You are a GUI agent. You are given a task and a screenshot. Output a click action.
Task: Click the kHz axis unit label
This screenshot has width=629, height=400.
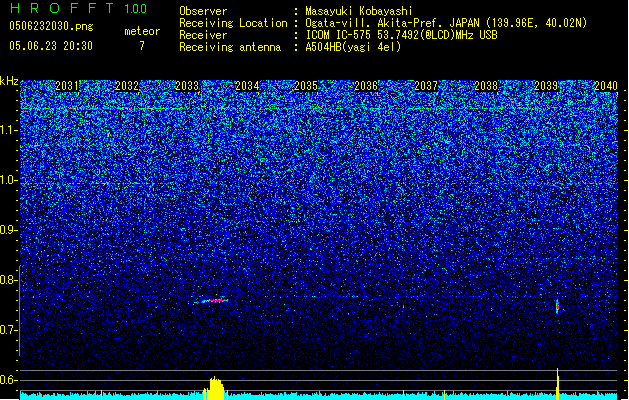pyautogui.click(x=9, y=81)
